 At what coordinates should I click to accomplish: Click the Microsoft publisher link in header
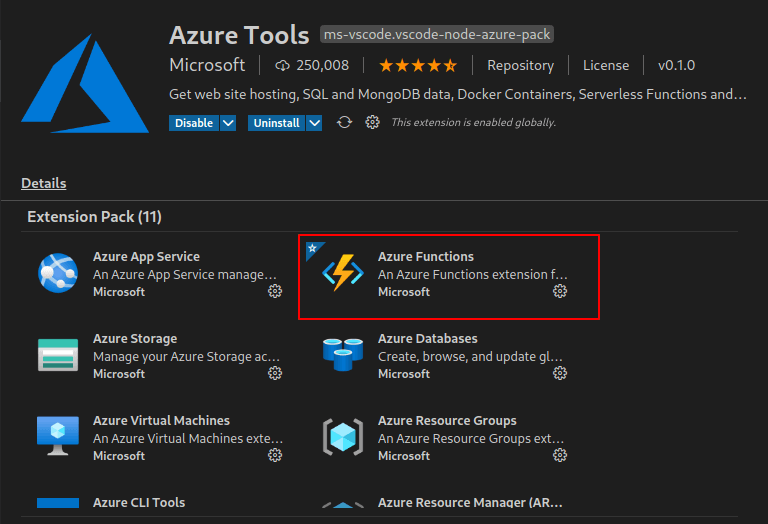(x=207, y=65)
